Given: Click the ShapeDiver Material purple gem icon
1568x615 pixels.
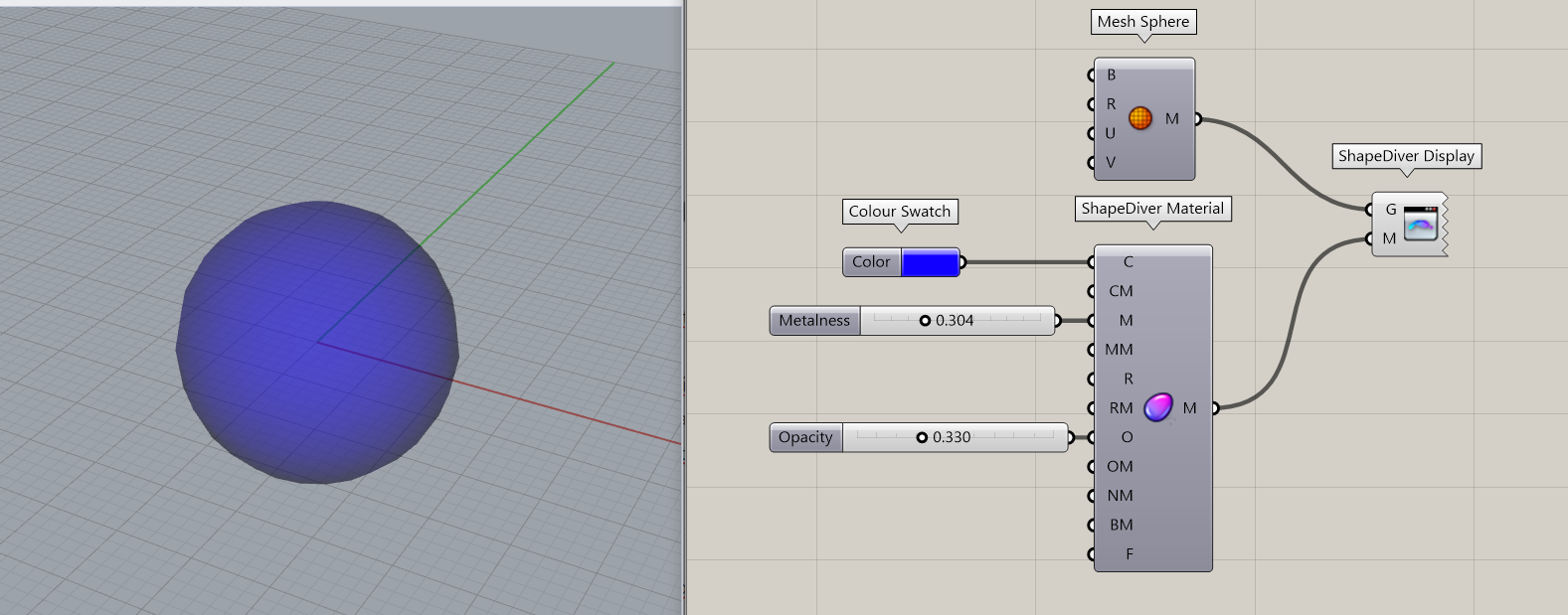Looking at the screenshot, I should (1157, 407).
